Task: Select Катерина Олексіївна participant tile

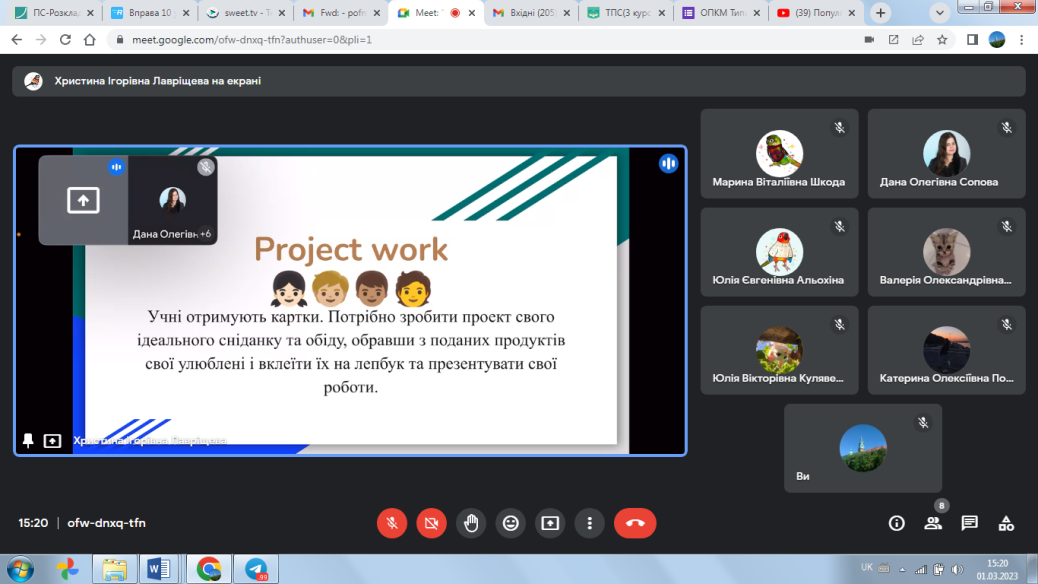Action: point(947,350)
